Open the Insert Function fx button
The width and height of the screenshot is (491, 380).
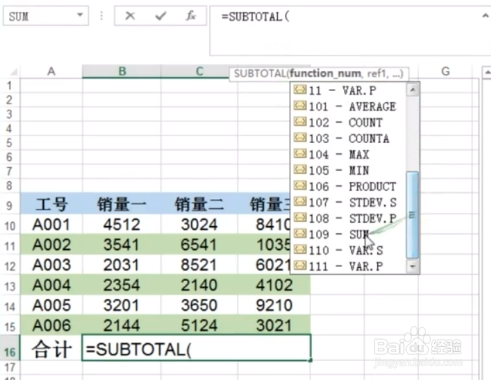(x=191, y=16)
